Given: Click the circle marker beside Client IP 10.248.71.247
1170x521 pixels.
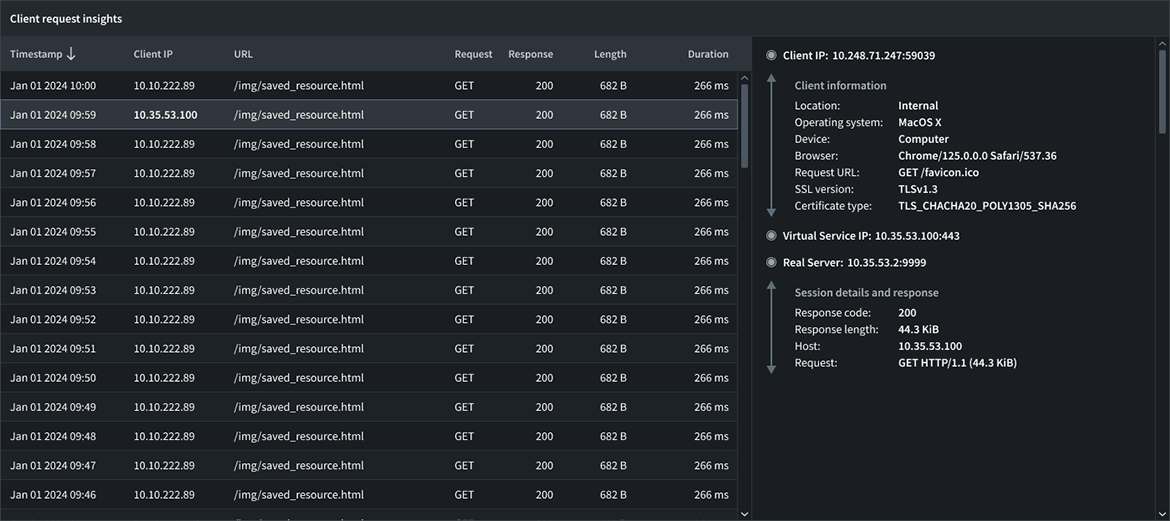Looking at the screenshot, I should coord(771,56).
